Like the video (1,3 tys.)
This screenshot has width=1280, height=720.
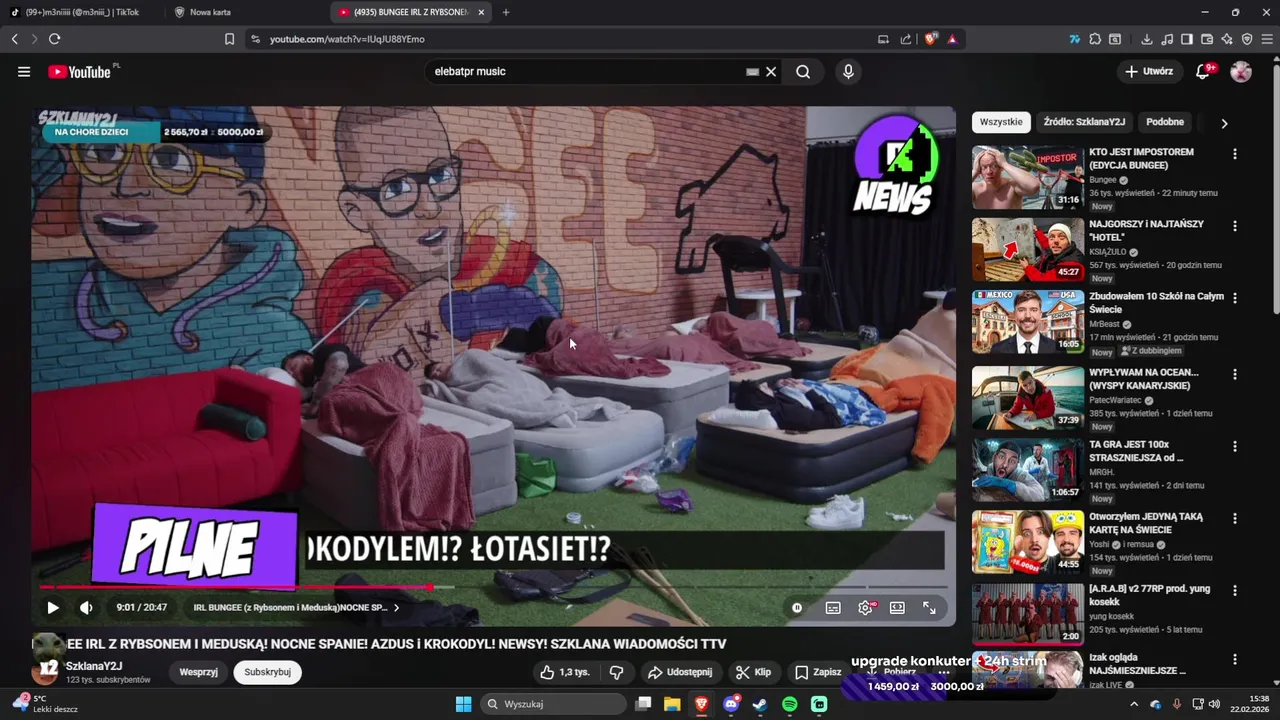(564, 672)
